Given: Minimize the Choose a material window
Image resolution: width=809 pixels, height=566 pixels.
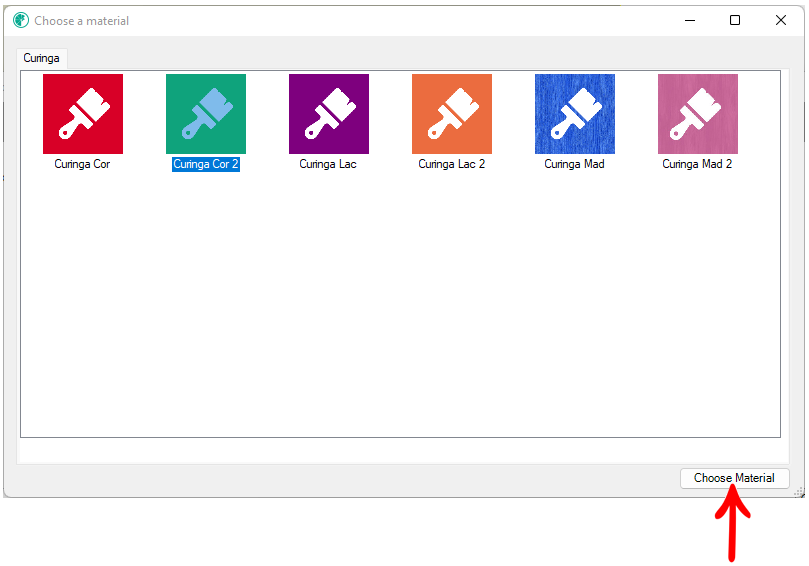Looking at the screenshot, I should (x=690, y=21).
